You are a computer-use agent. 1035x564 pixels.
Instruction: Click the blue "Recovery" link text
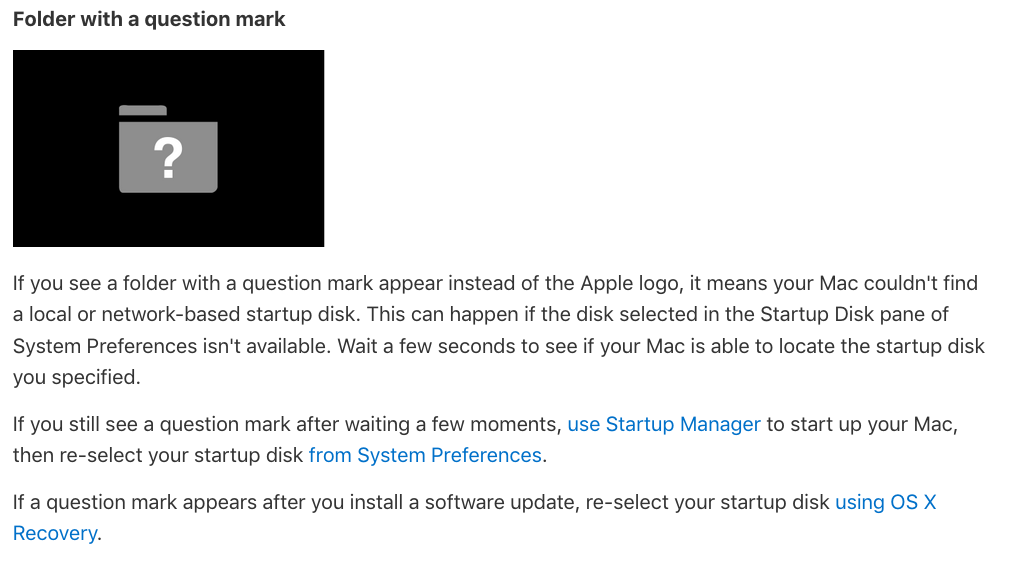[x=55, y=533]
